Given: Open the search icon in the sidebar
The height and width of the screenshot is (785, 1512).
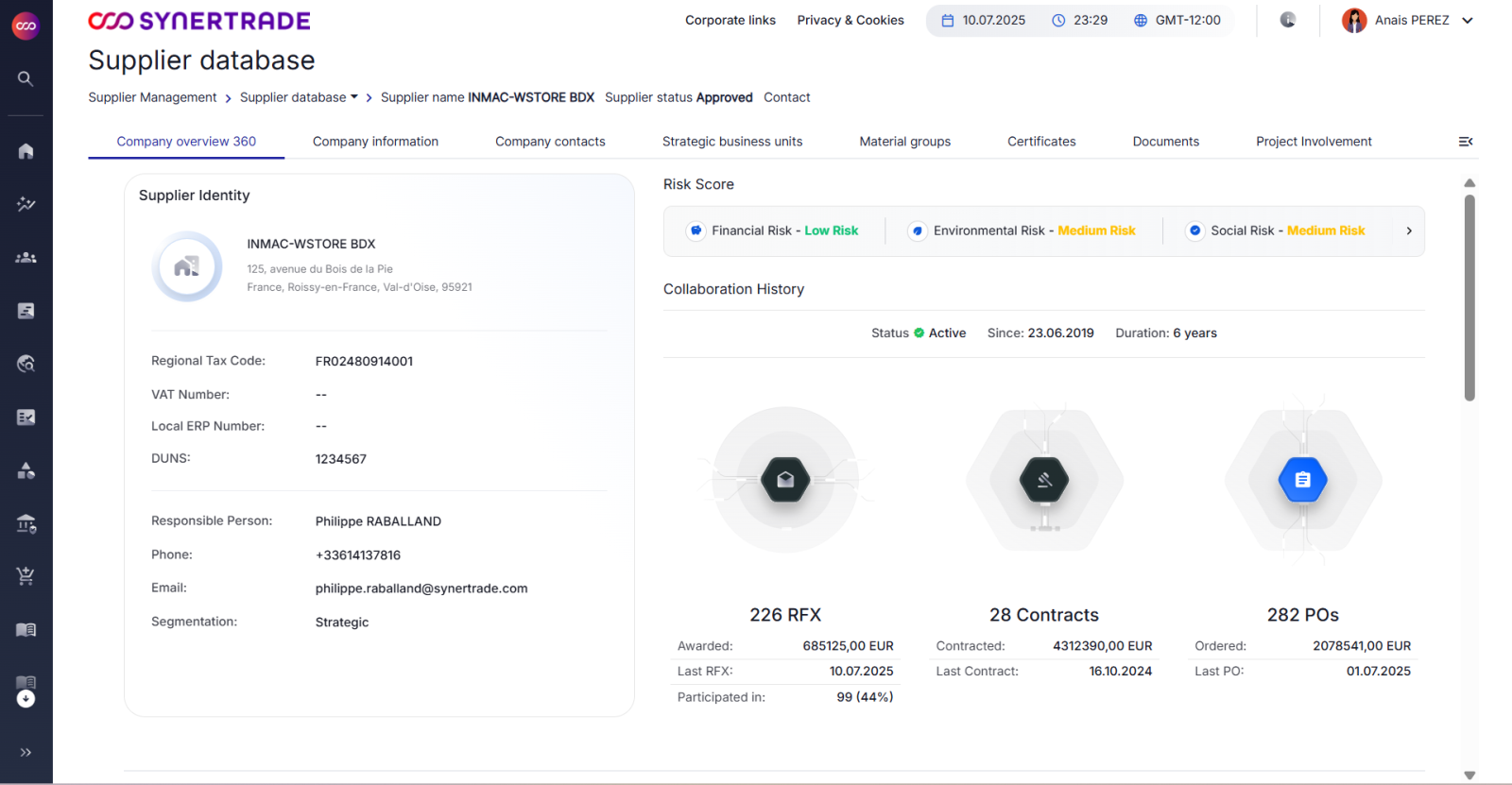Looking at the screenshot, I should tap(26, 78).
